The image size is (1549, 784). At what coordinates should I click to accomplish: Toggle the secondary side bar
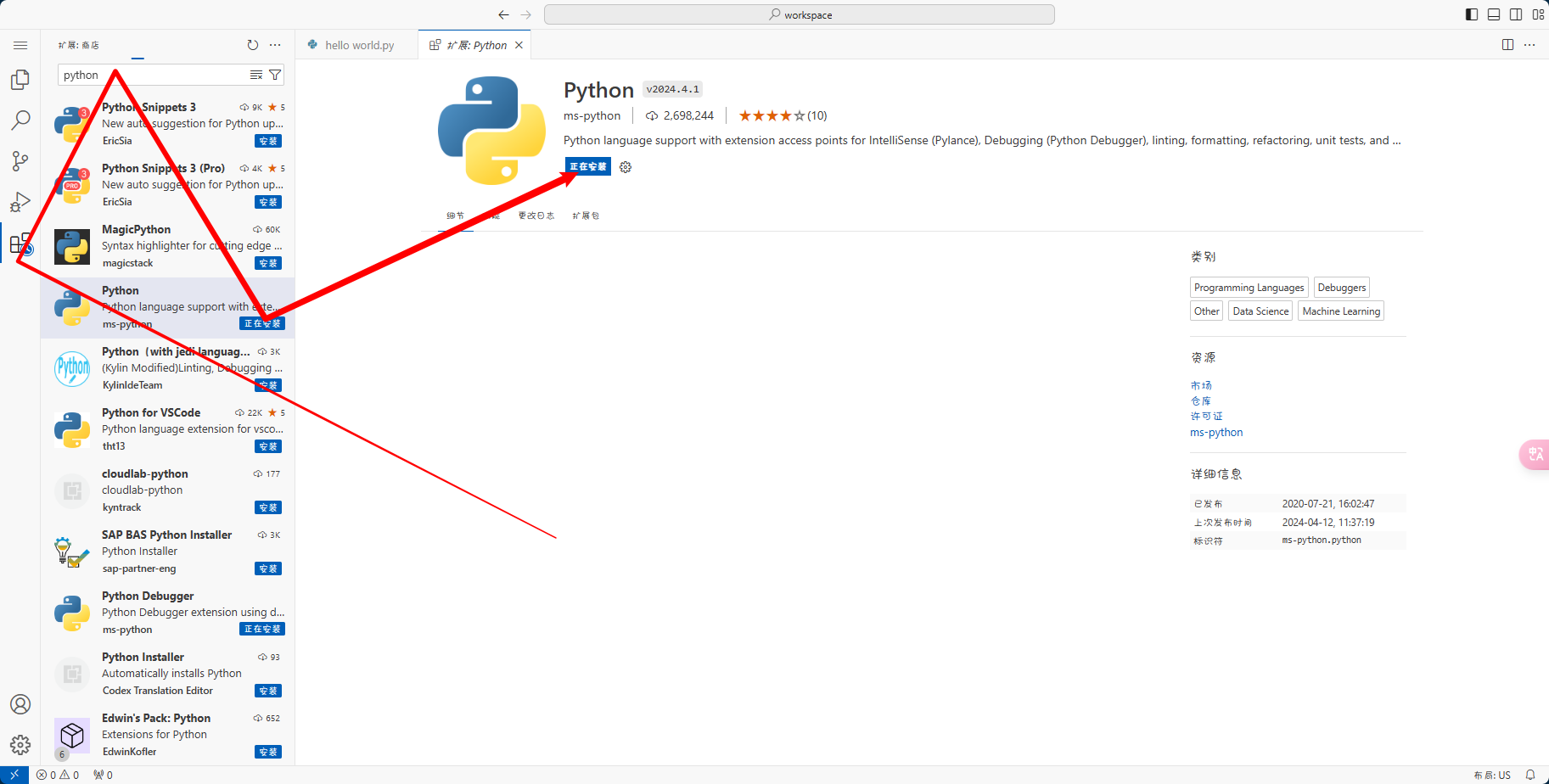(x=1516, y=14)
